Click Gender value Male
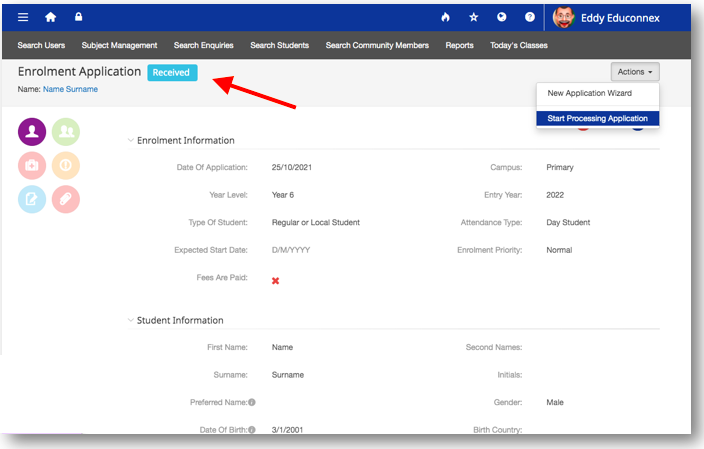704x449 pixels. coord(555,402)
